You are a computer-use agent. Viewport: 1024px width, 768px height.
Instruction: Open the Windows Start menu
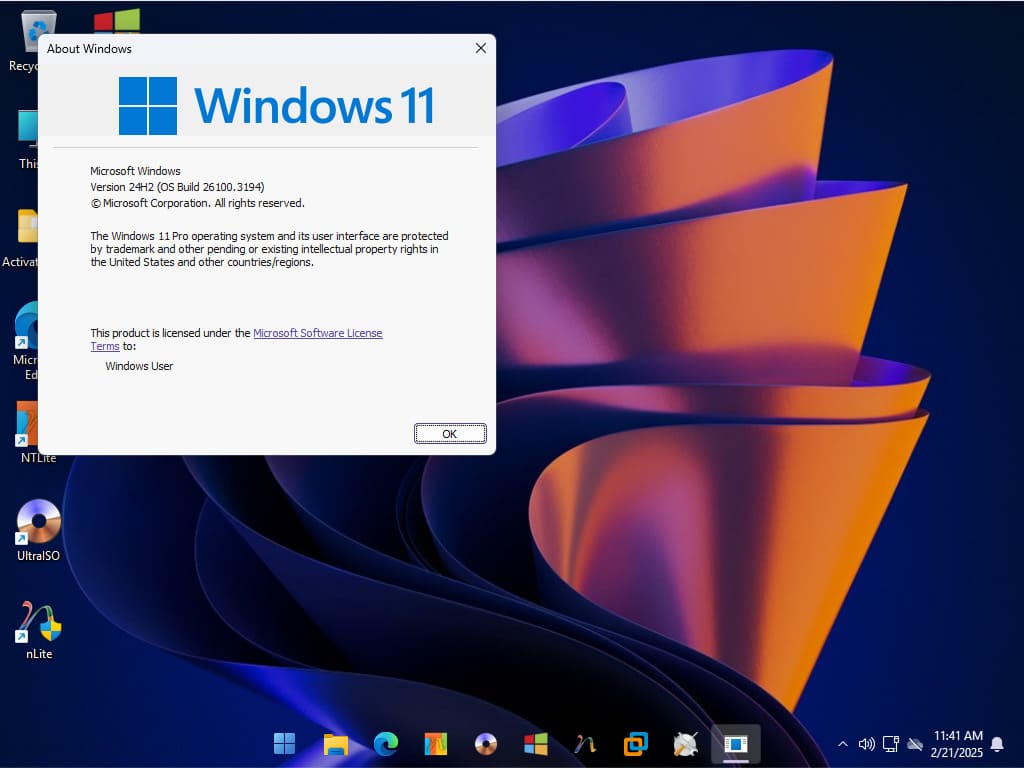(x=284, y=743)
